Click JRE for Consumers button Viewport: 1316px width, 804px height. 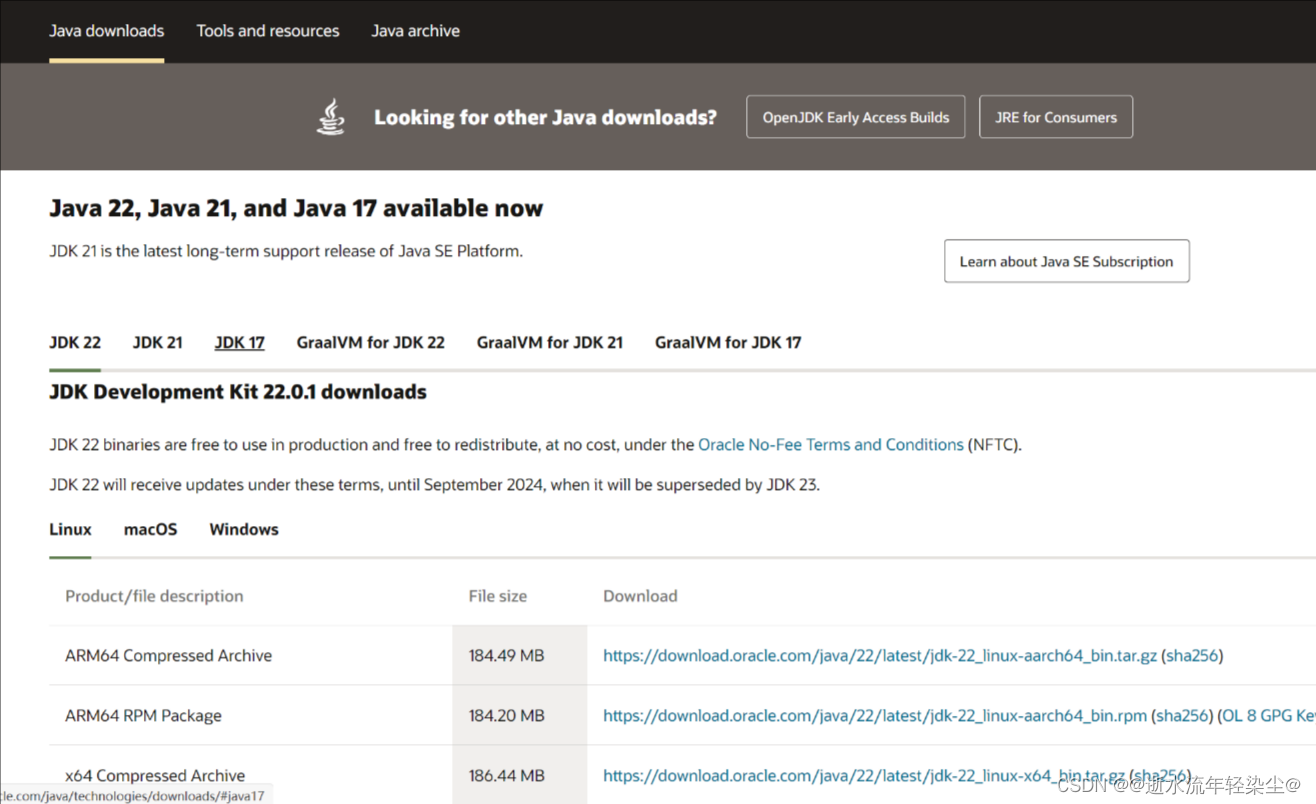pos(1056,117)
